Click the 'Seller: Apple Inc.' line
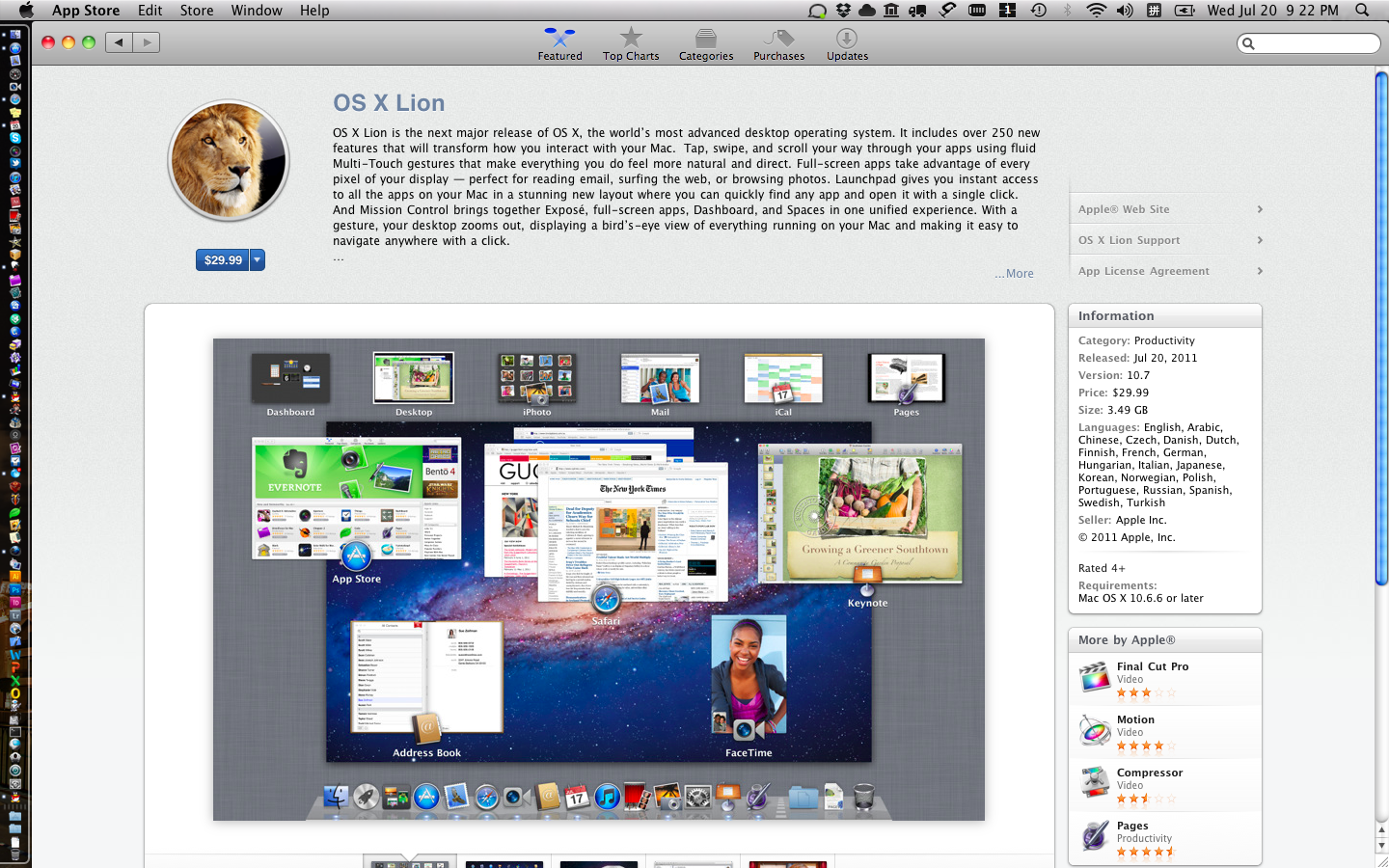This screenshot has height=868, width=1389. pyautogui.click(x=1123, y=520)
